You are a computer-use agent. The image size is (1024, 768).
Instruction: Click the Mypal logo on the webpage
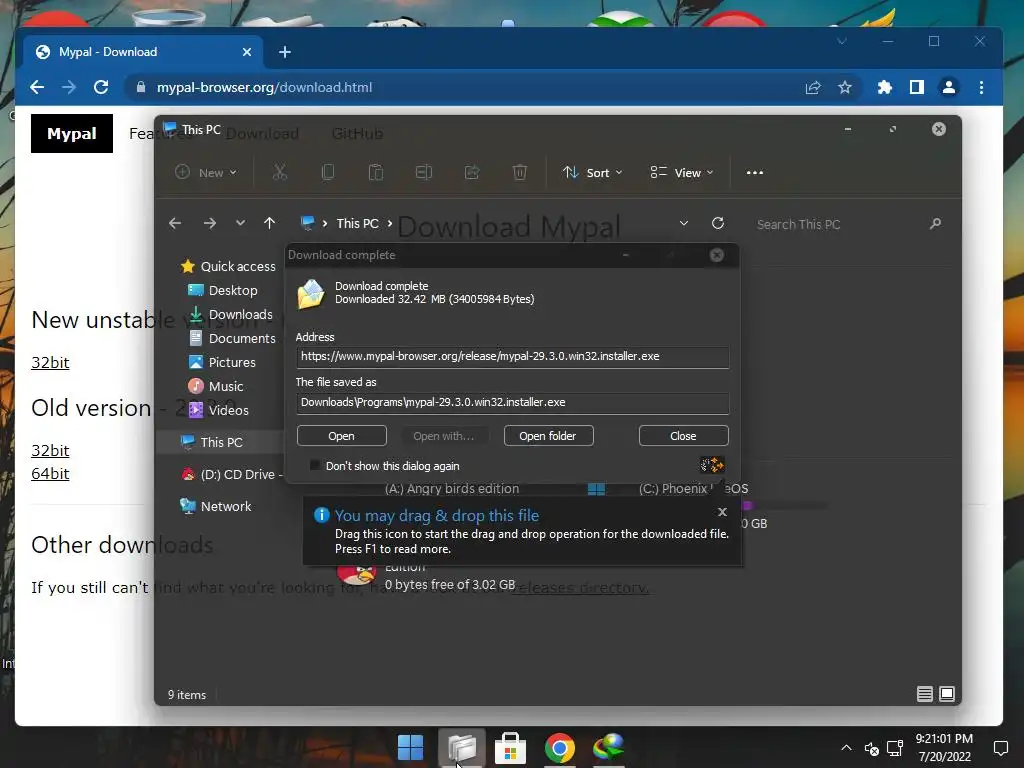pos(72,133)
